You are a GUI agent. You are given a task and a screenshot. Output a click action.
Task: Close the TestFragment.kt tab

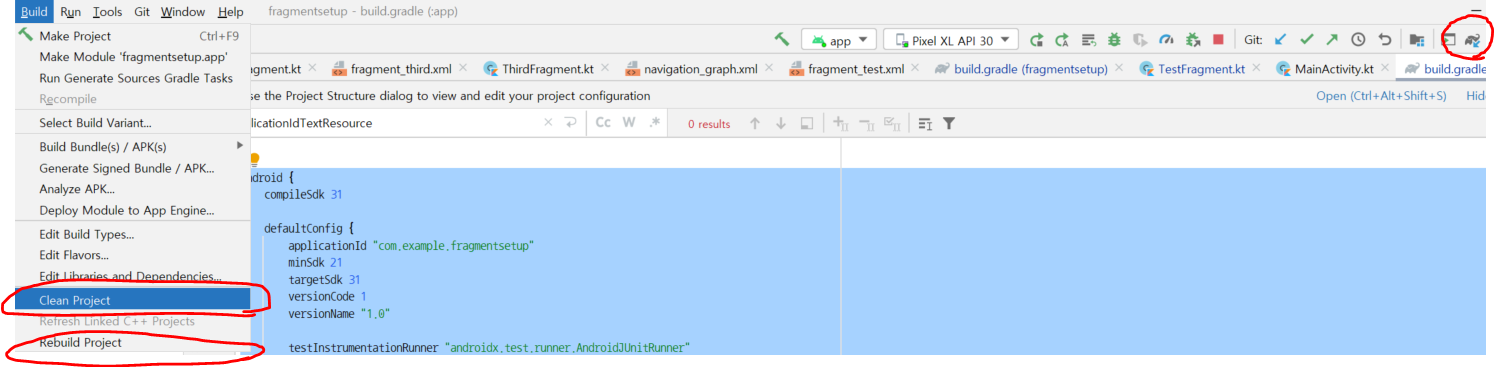(x=1256, y=69)
